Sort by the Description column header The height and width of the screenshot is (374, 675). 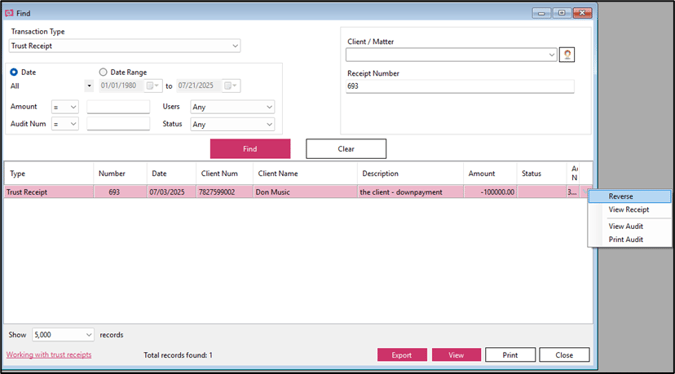[x=410, y=173]
